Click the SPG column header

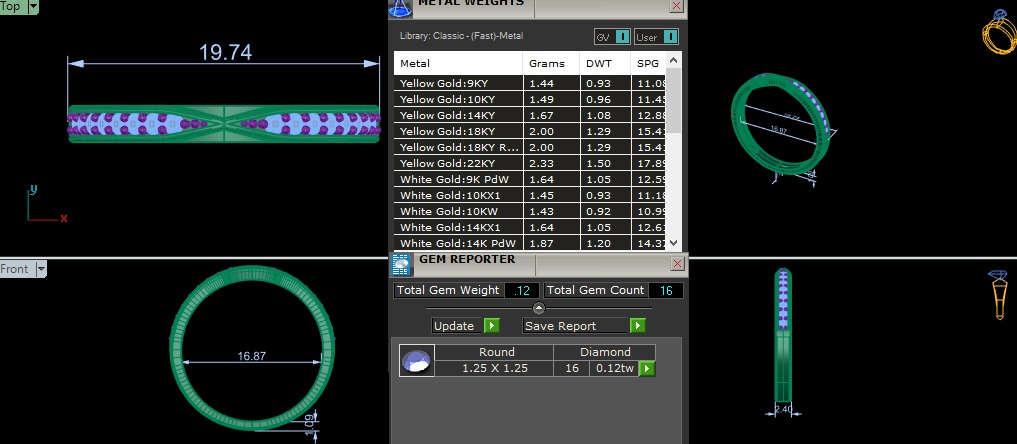tap(649, 64)
